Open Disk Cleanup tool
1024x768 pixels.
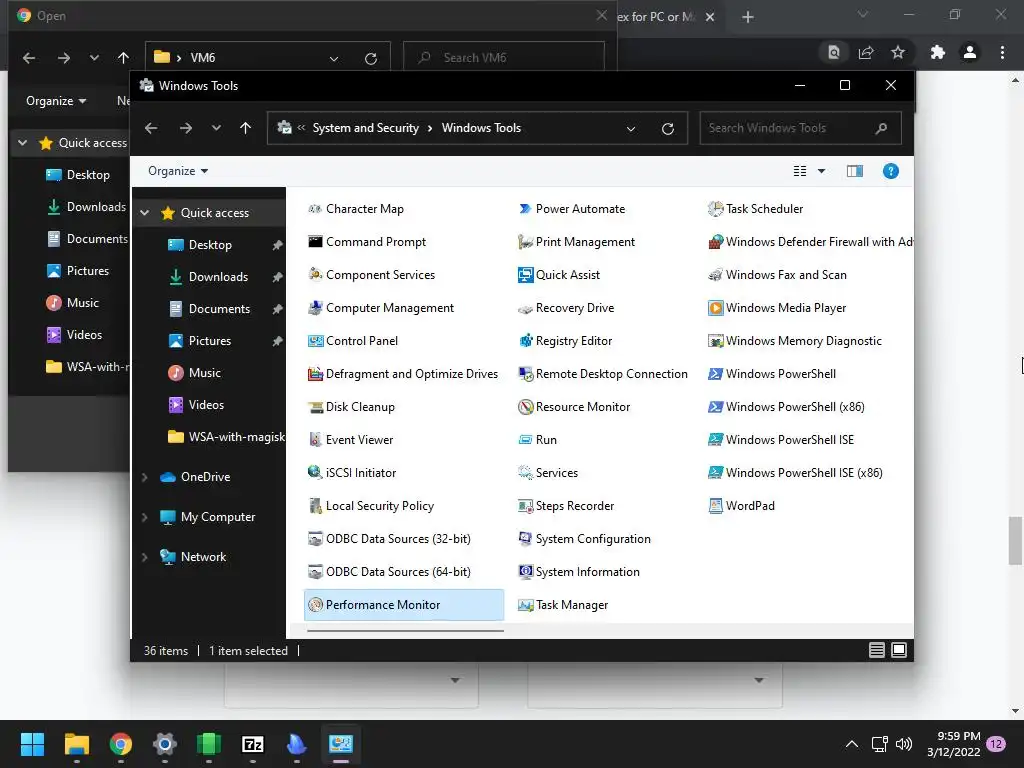pyautogui.click(x=351, y=407)
